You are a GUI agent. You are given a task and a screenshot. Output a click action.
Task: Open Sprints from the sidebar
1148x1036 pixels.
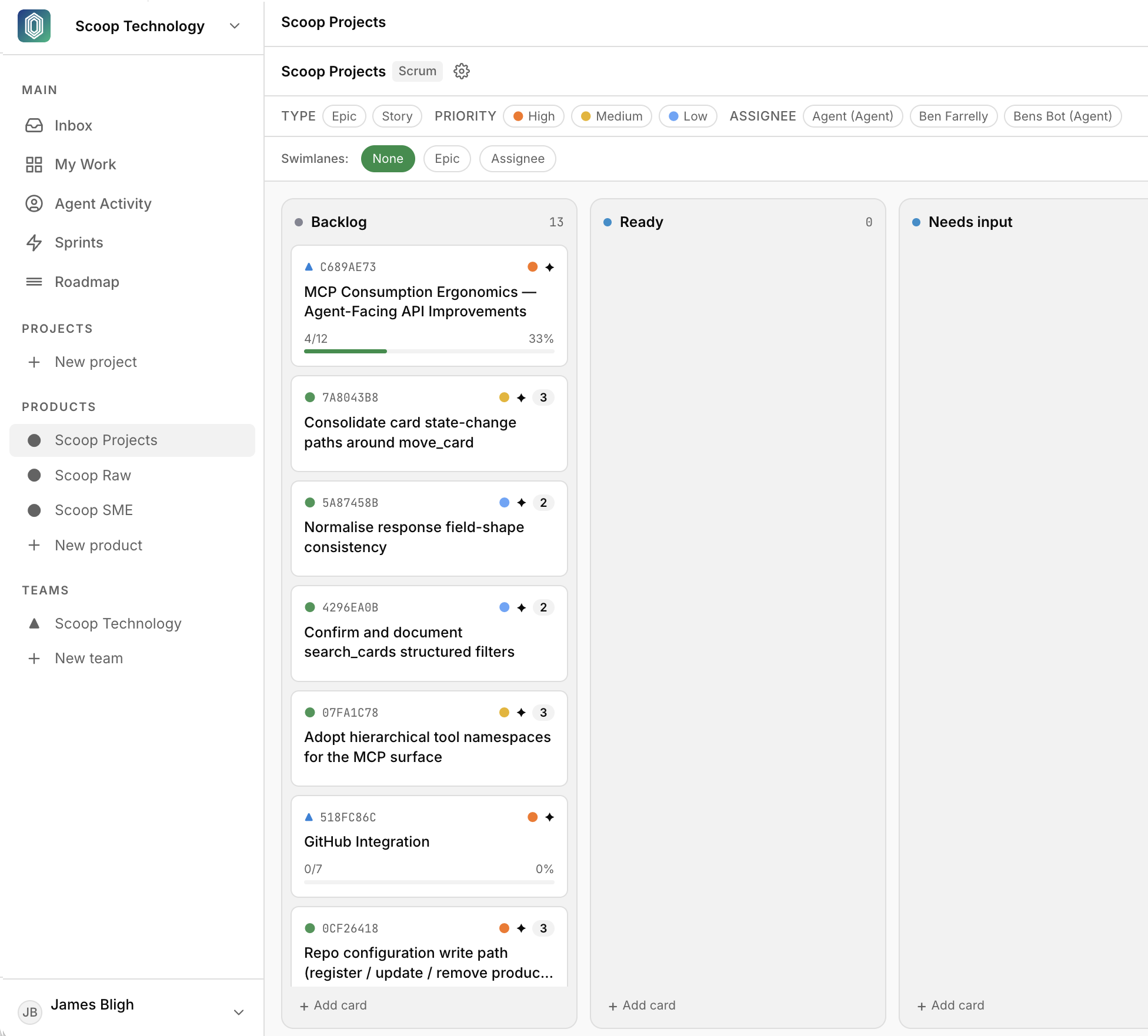tap(132, 242)
